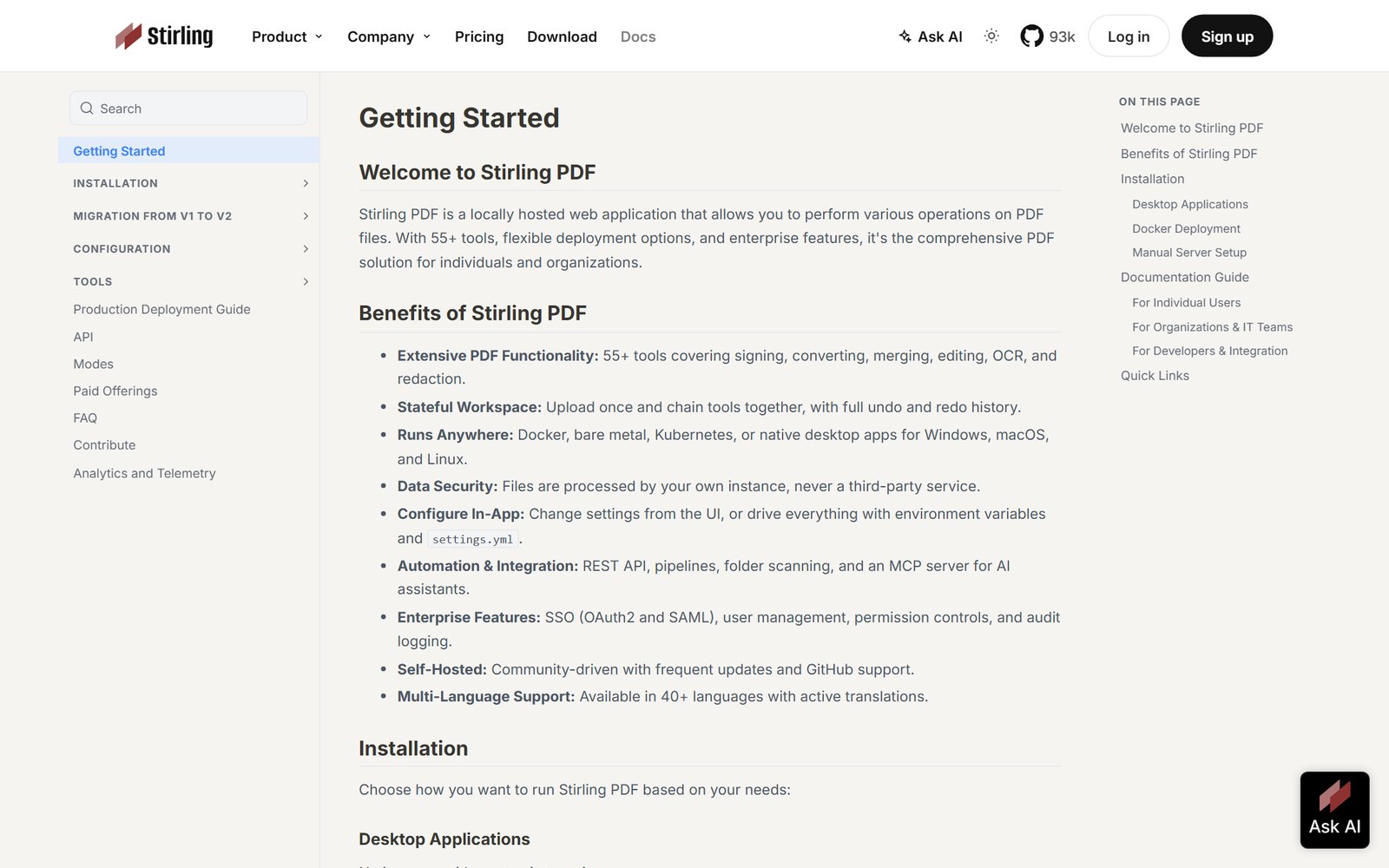Open the floating Ask AI chat widget
Image resolution: width=1389 pixels, height=868 pixels.
coord(1334,810)
